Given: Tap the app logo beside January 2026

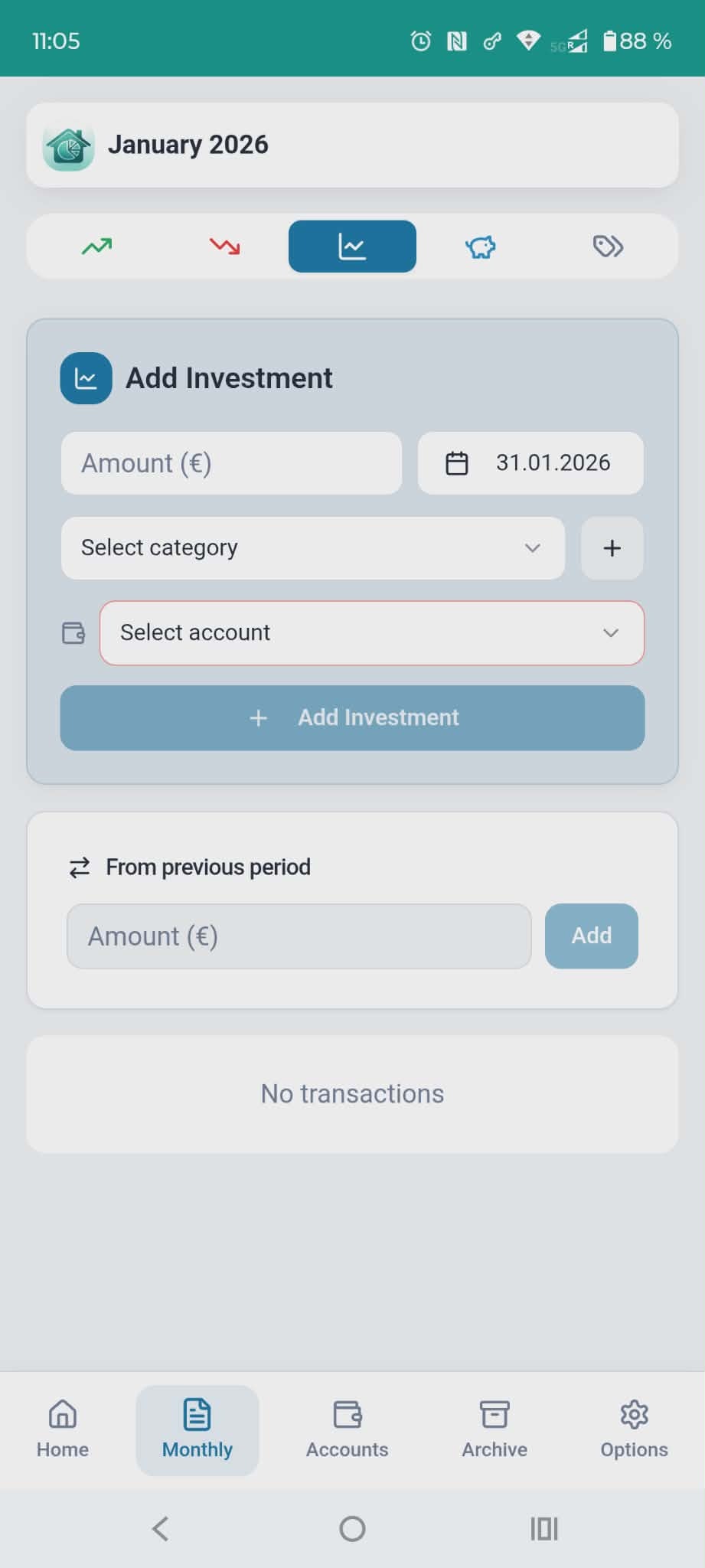Looking at the screenshot, I should tap(69, 145).
